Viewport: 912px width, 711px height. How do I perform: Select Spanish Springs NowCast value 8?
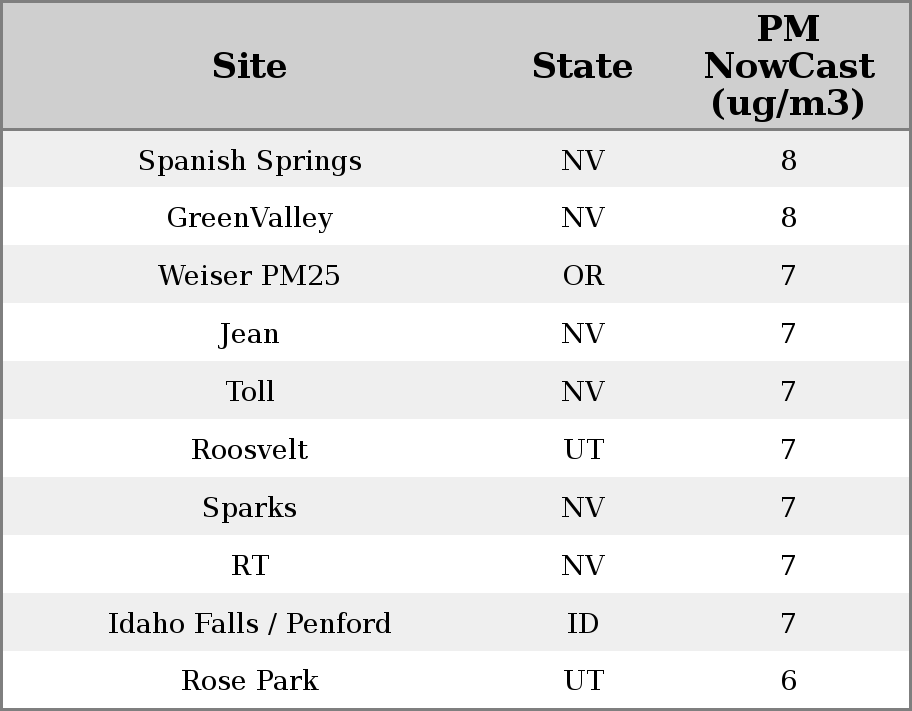(x=788, y=160)
